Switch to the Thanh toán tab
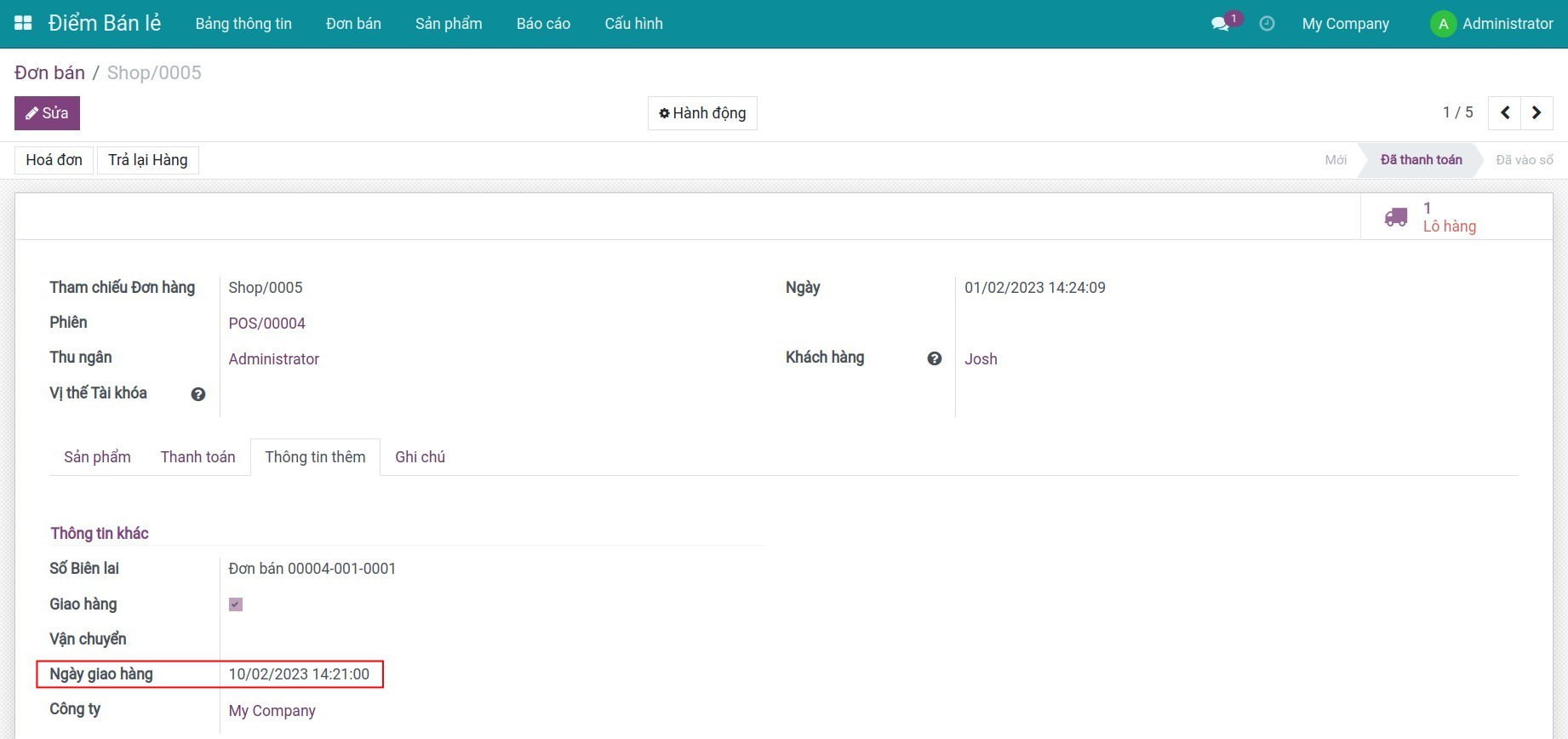Image resolution: width=1568 pixels, height=739 pixels. click(x=197, y=457)
